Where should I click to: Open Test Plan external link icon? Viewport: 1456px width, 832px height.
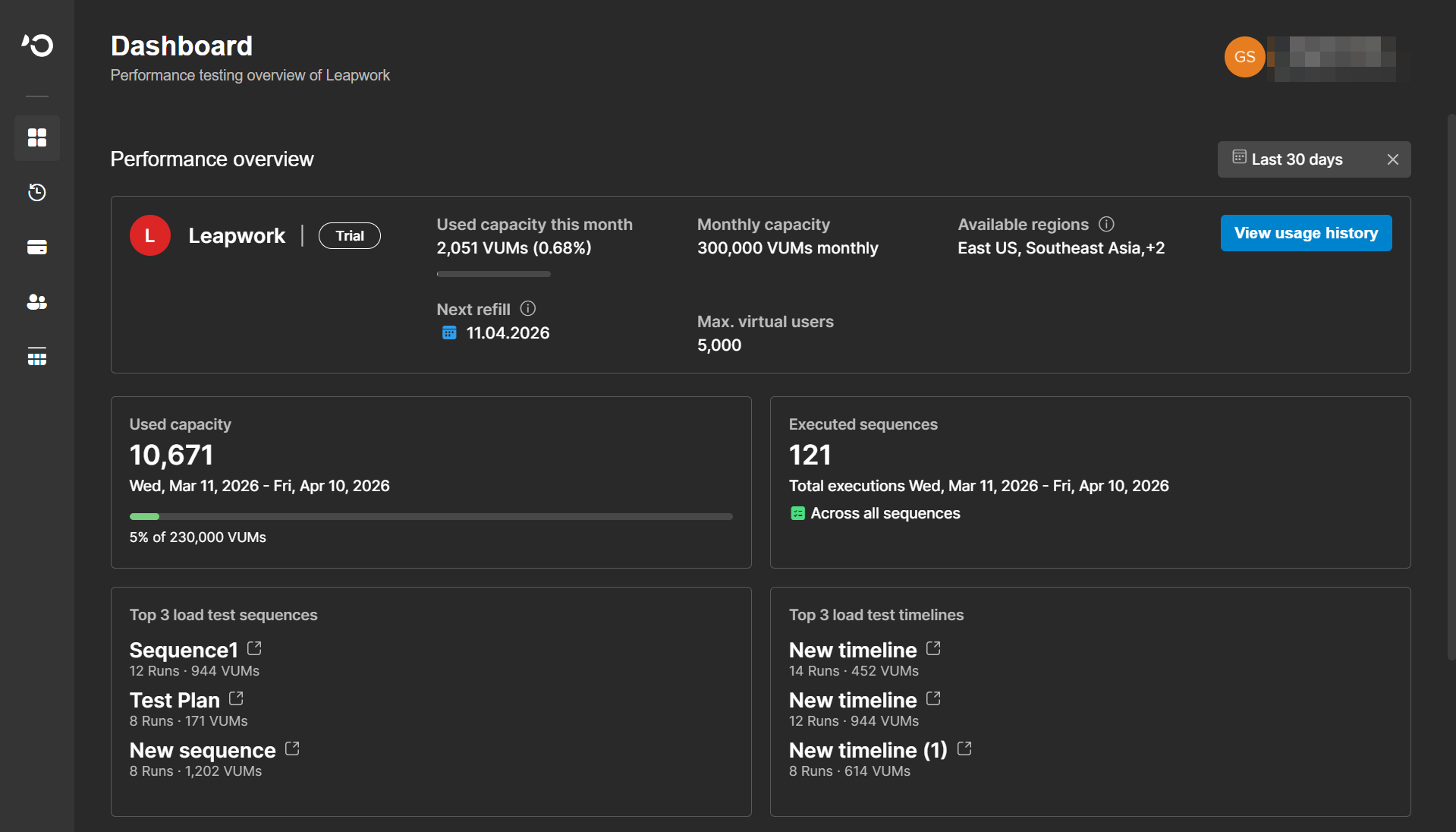pos(236,698)
